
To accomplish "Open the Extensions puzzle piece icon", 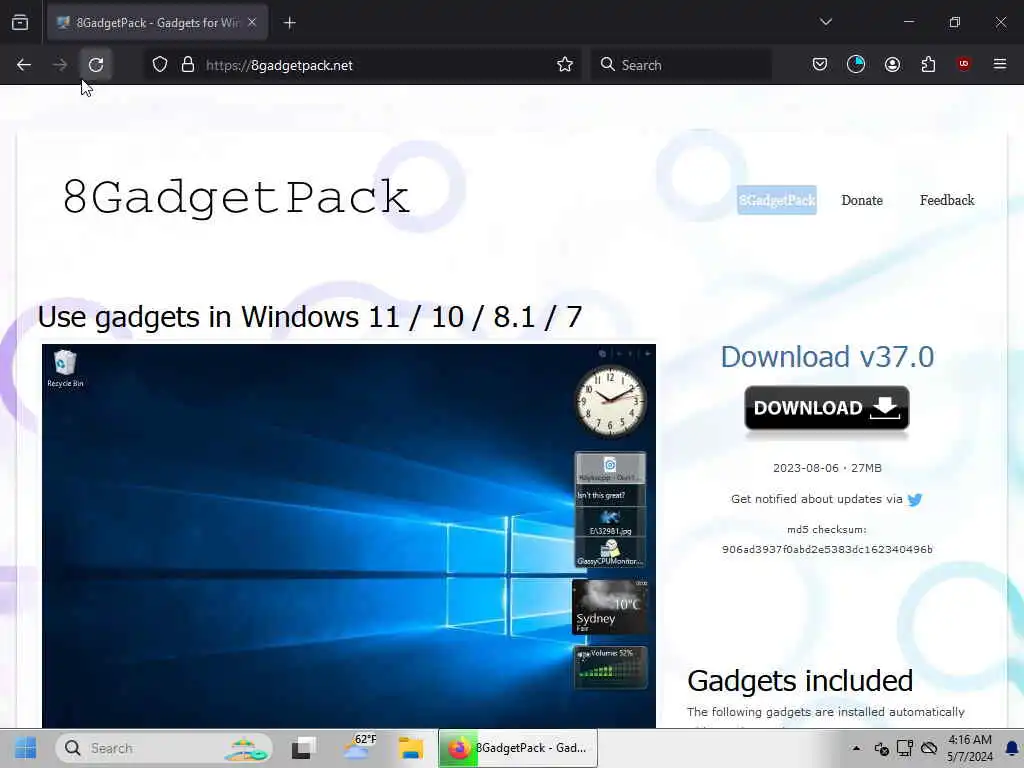I will point(928,64).
